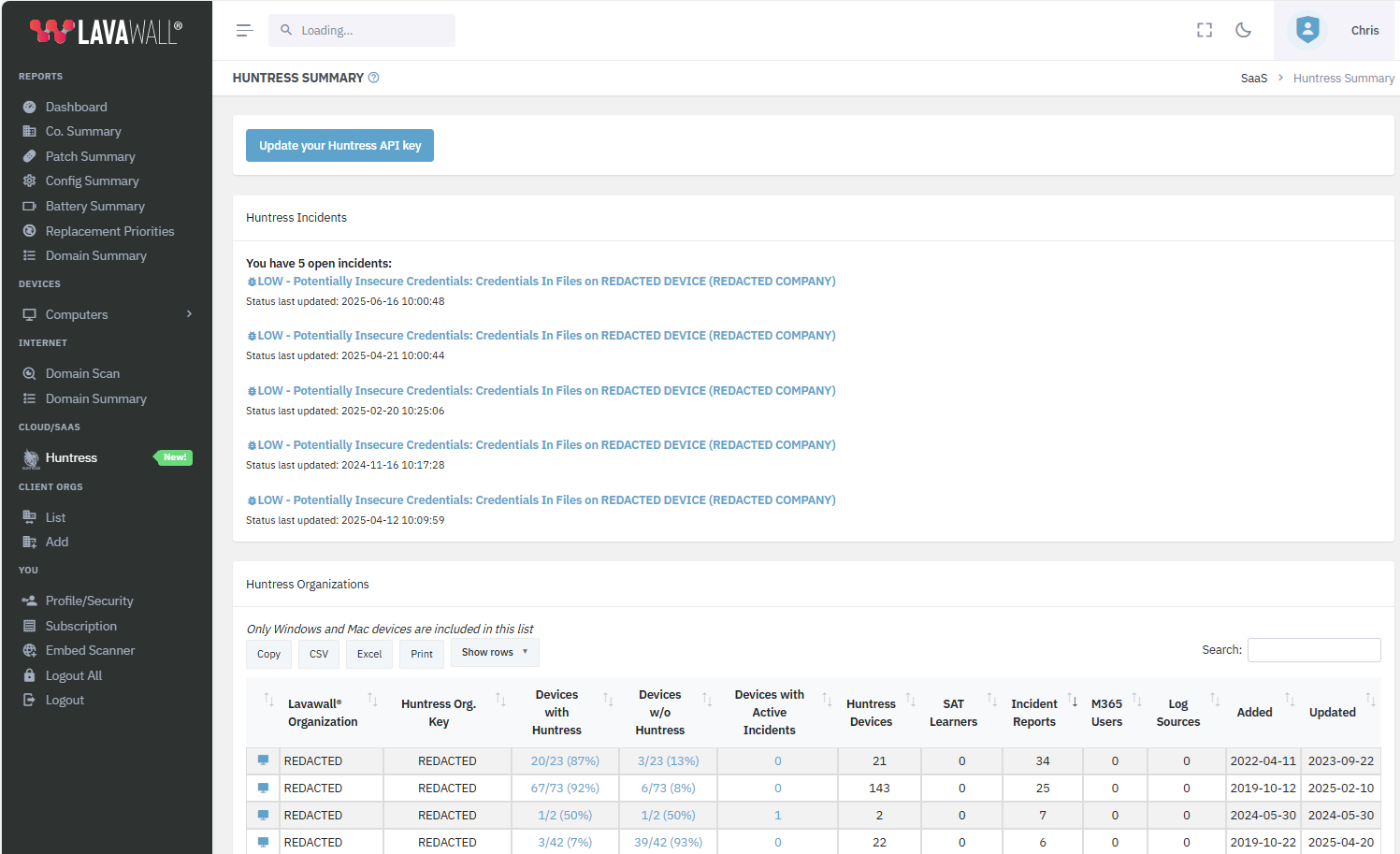Open the Chris user avatar icon
Viewport: 1400px width, 854px height.
[1307, 30]
